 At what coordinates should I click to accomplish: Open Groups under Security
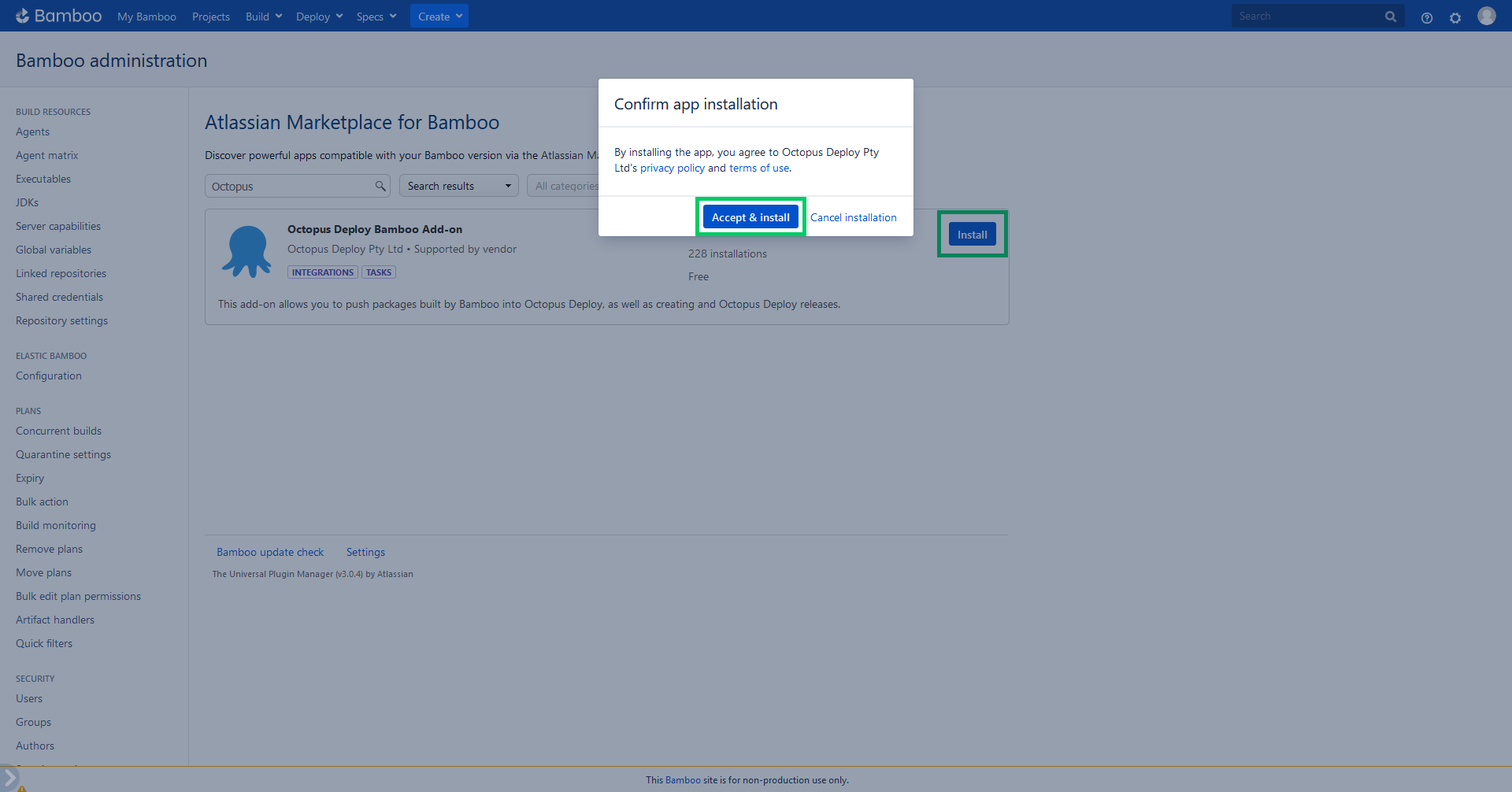coord(33,722)
